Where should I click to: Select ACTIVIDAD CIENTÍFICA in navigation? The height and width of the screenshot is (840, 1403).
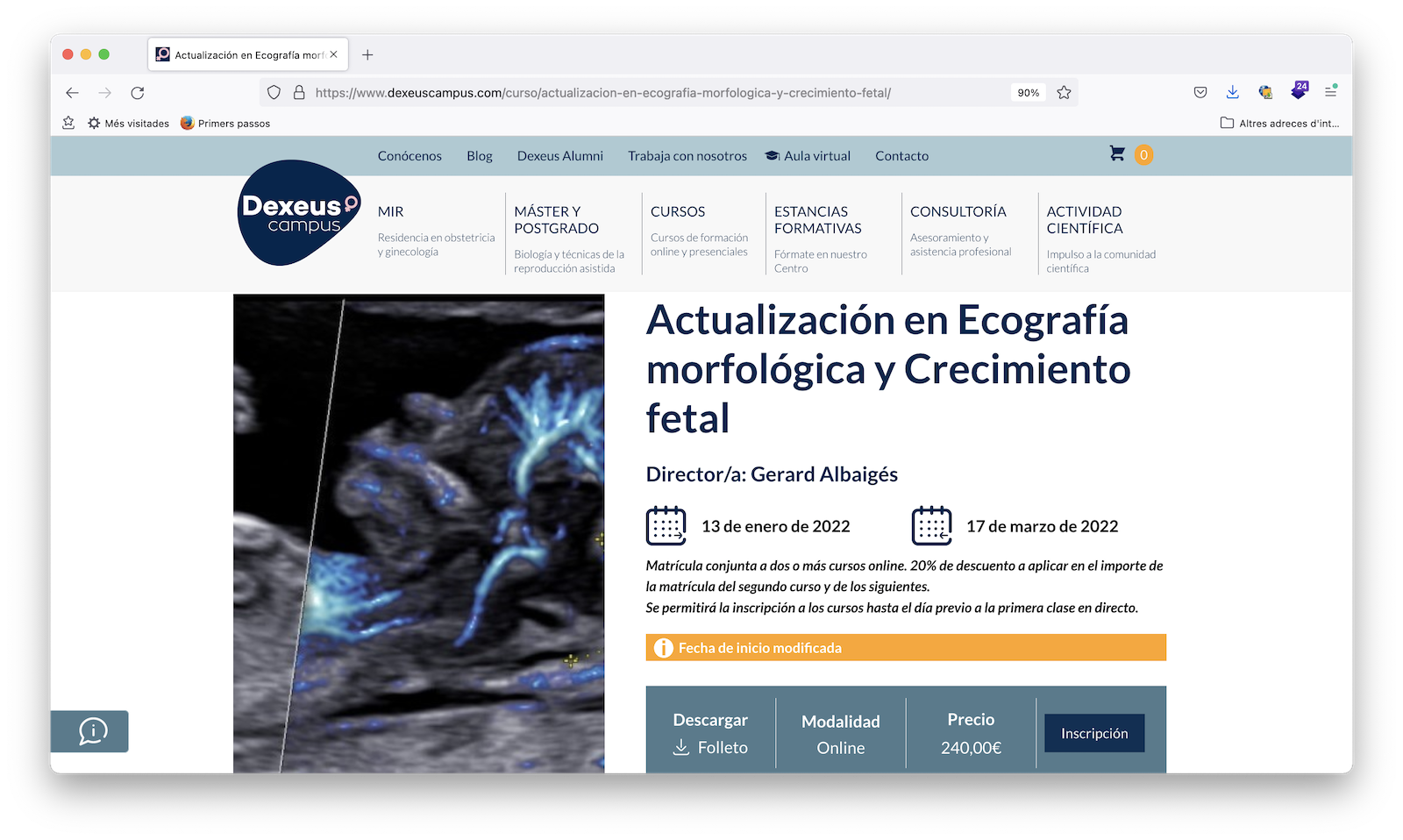[x=1084, y=220]
